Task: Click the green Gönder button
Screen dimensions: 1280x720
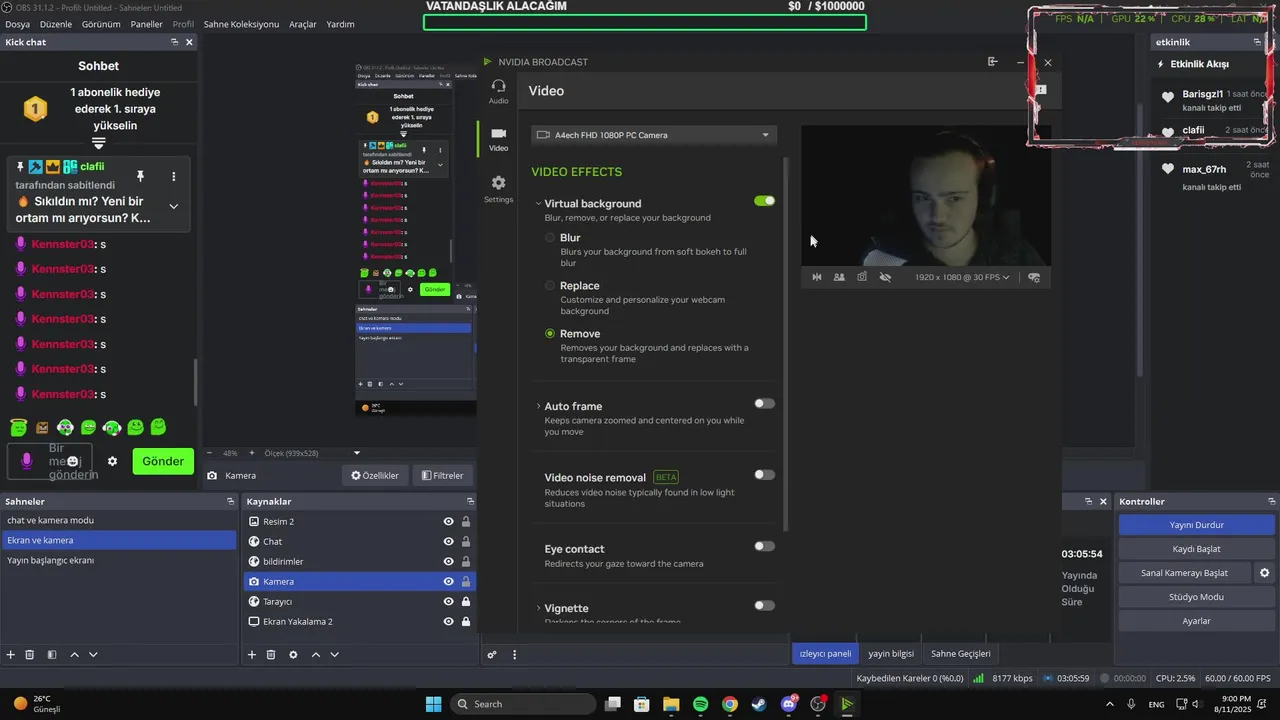Action: click(x=163, y=461)
